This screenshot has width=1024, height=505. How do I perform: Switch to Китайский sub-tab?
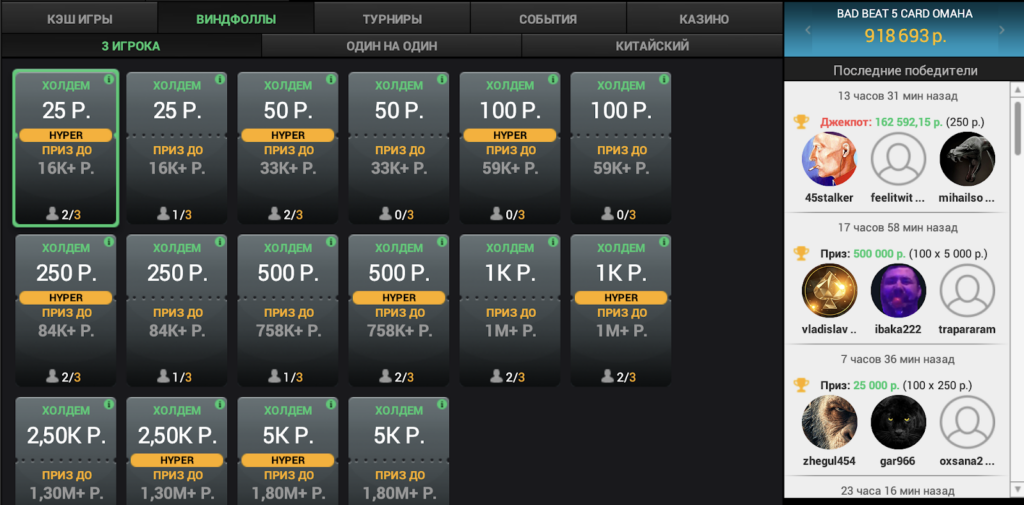(652, 46)
